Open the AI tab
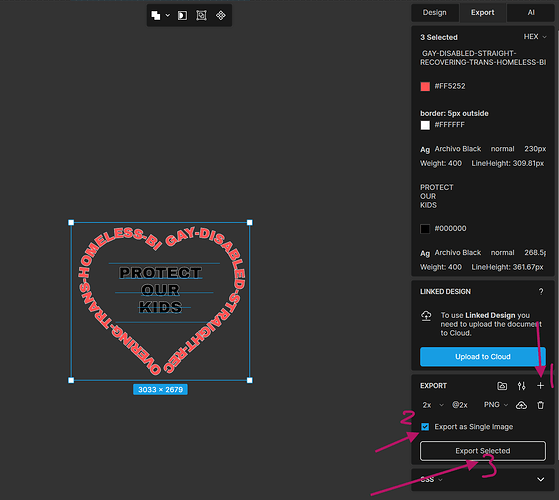The width and height of the screenshot is (559, 500). click(x=531, y=12)
